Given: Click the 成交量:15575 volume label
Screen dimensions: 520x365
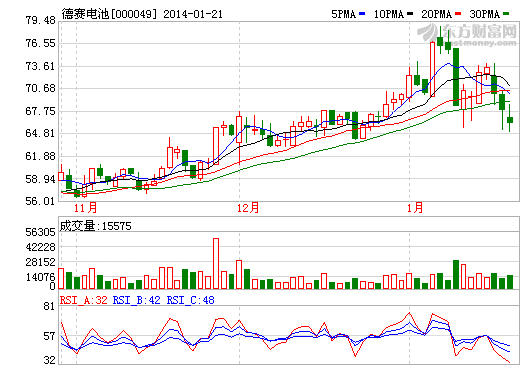Looking at the screenshot, I should tap(96, 226).
